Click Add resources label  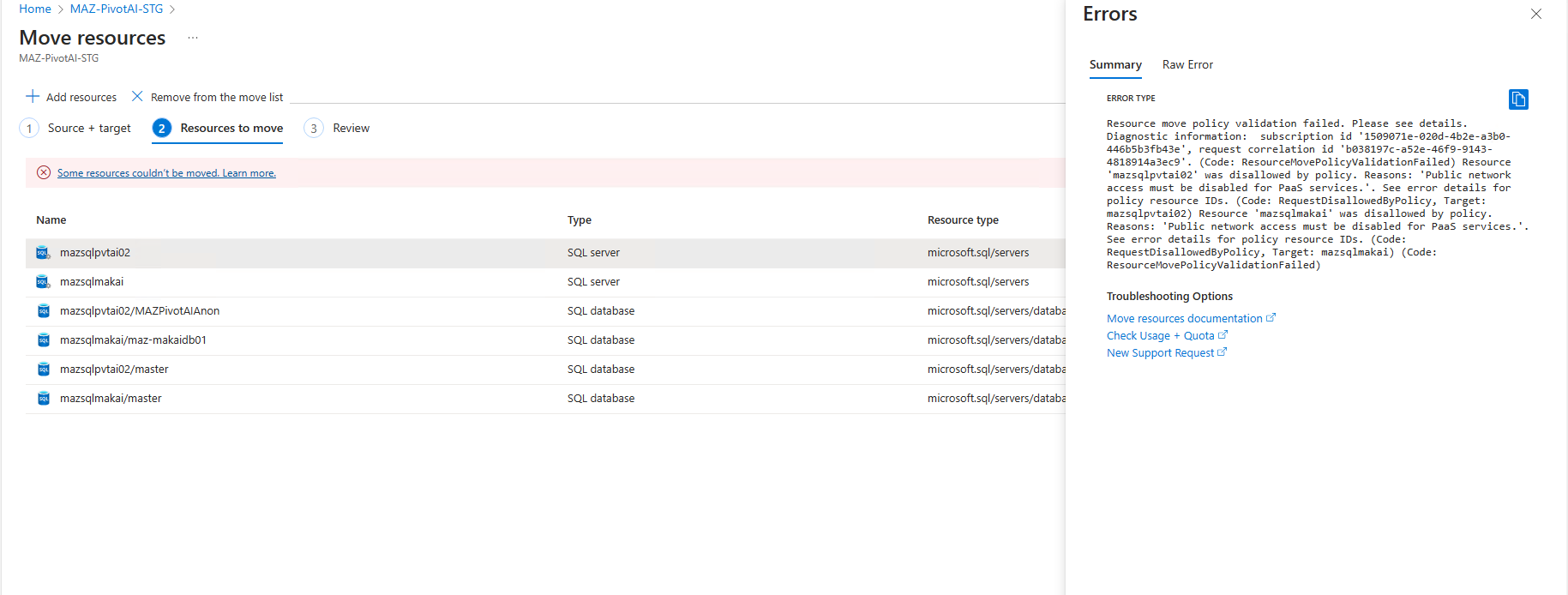point(81,97)
